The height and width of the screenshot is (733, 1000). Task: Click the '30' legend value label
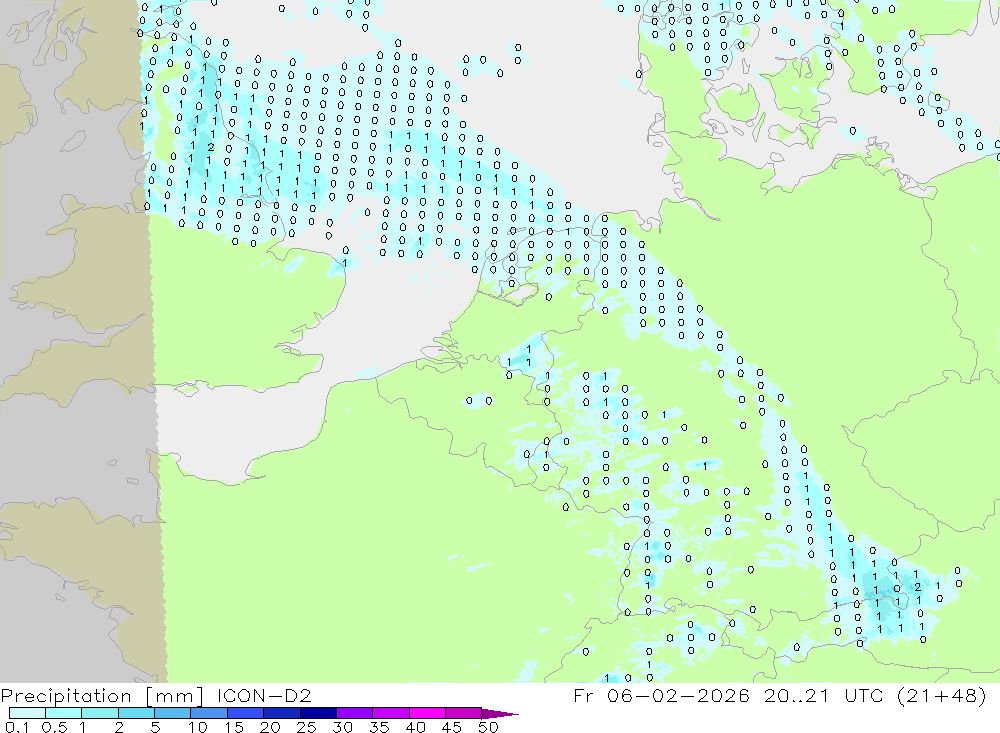tap(342, 727)
